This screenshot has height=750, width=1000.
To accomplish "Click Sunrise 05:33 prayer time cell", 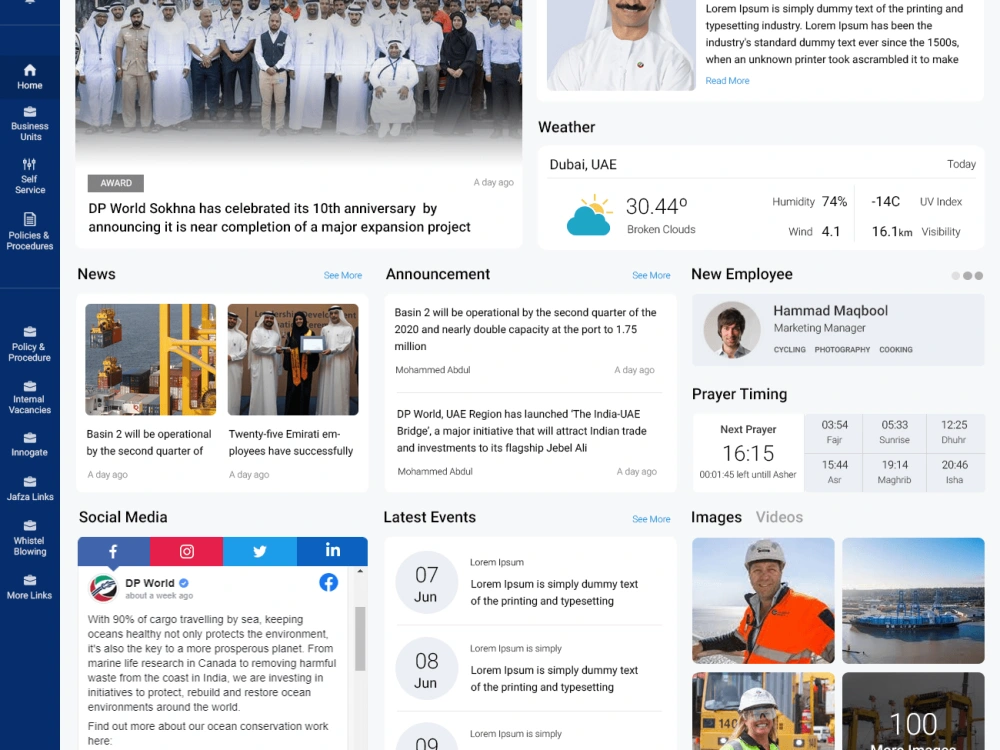I will pyautogui.click(x=894, y=432).
